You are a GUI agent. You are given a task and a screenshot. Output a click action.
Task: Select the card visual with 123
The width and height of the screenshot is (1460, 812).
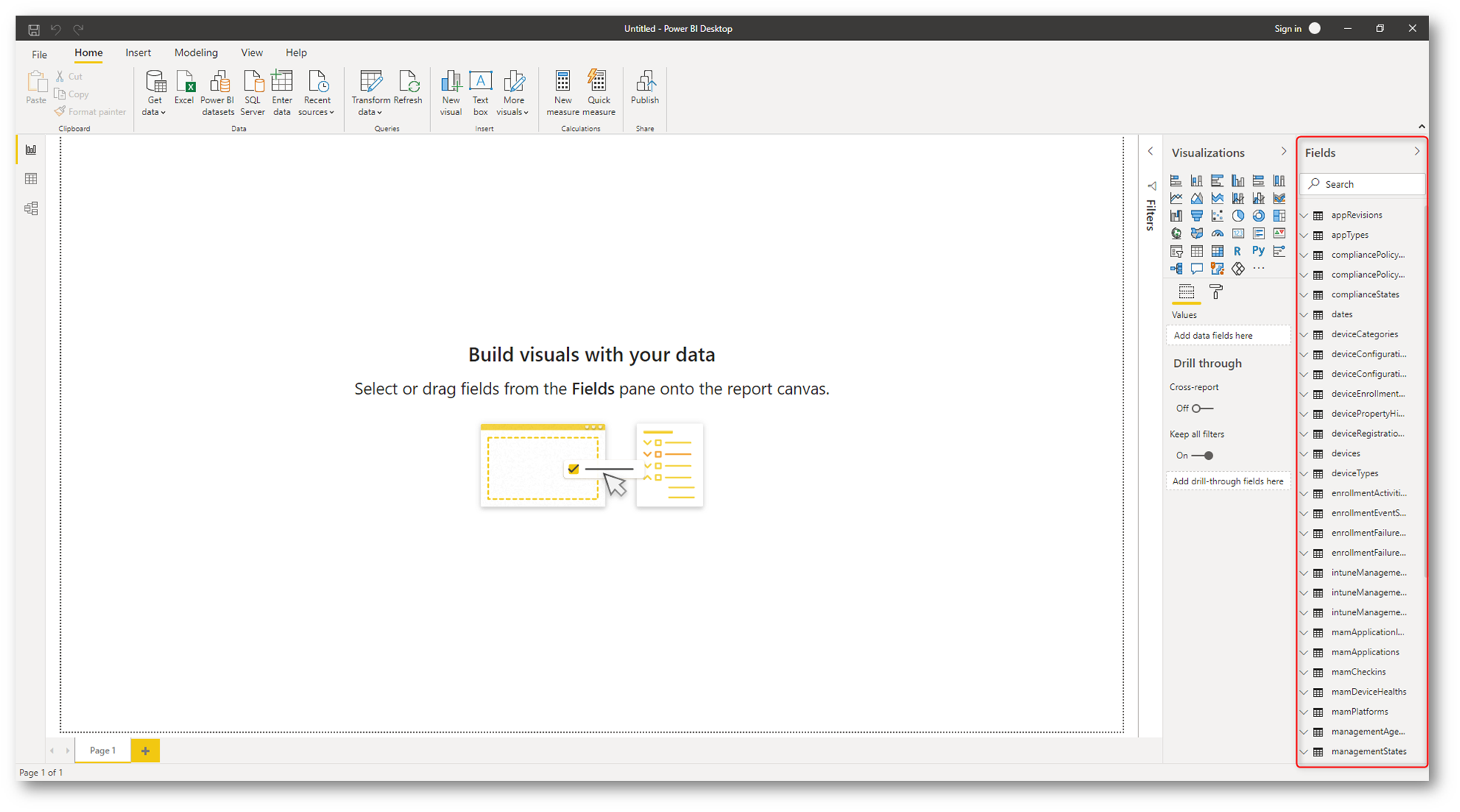1238,233
